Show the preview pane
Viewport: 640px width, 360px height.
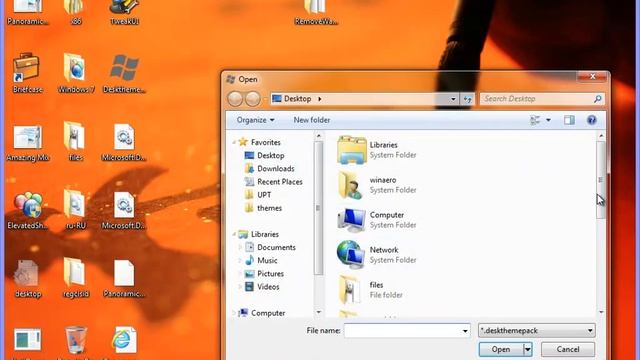pyautogui.click(x=569, y=120)
